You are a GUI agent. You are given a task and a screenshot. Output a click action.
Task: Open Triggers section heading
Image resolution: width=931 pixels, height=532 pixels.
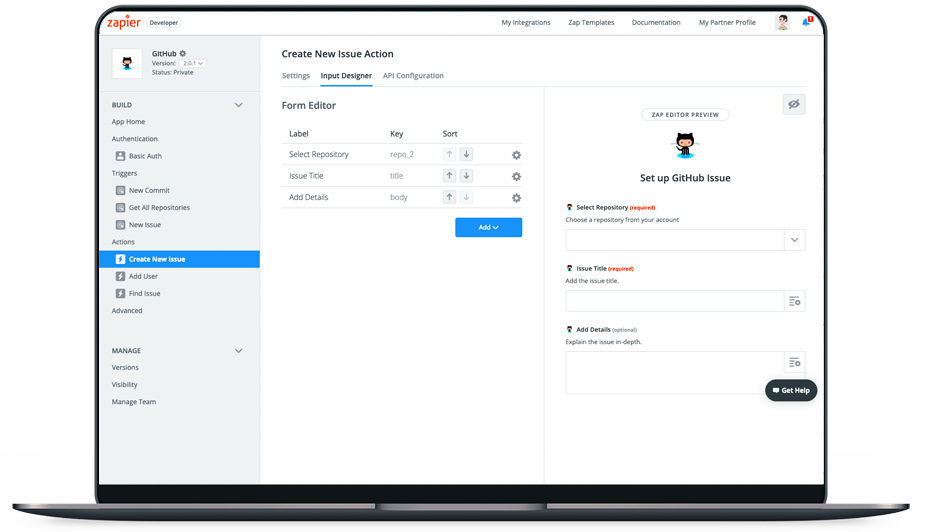point(124,173)
